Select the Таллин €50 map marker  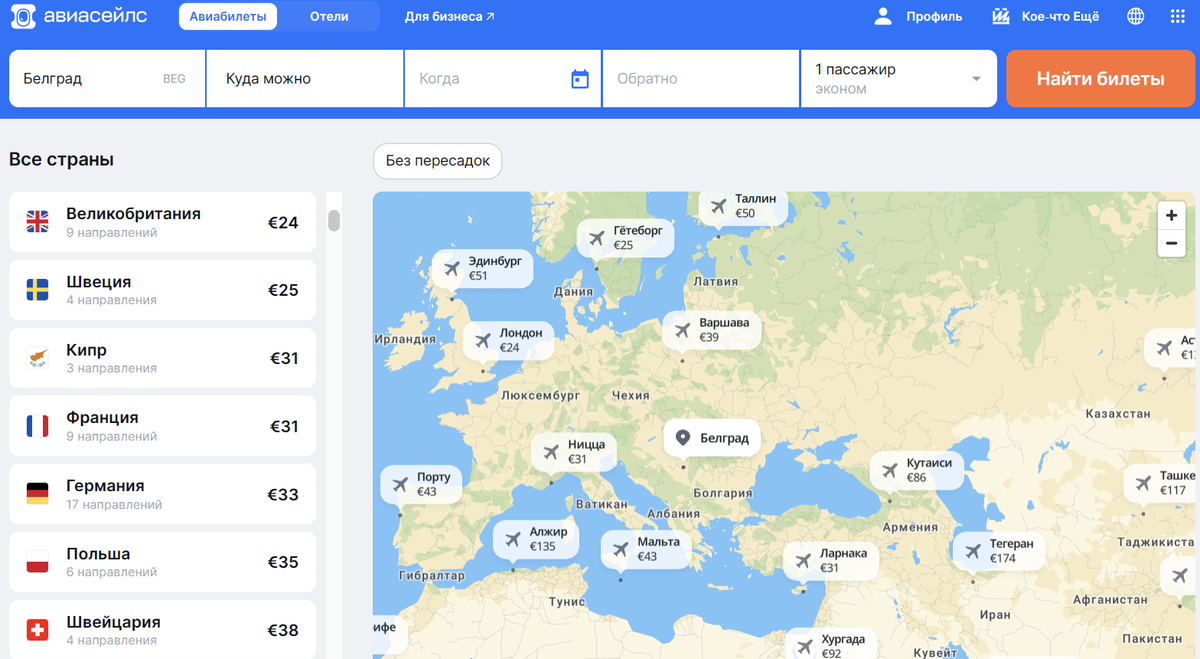pyautogui.click(x=743, y=206)
